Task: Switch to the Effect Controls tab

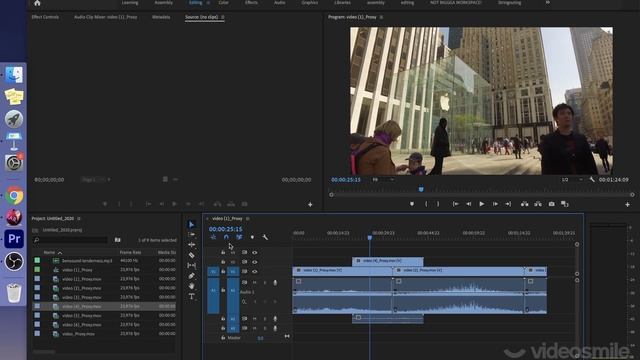Action: coord(45,17)
